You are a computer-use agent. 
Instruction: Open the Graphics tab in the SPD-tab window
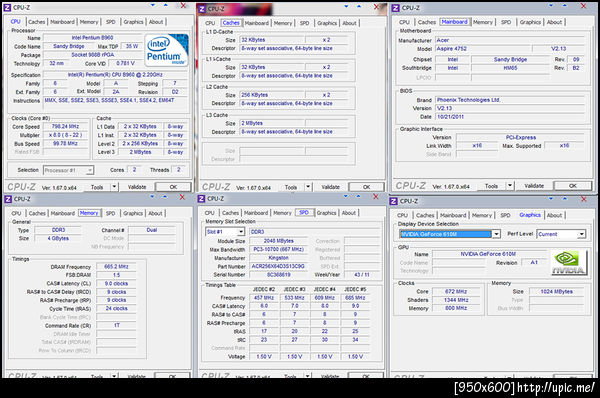click(x=326, y=213)
